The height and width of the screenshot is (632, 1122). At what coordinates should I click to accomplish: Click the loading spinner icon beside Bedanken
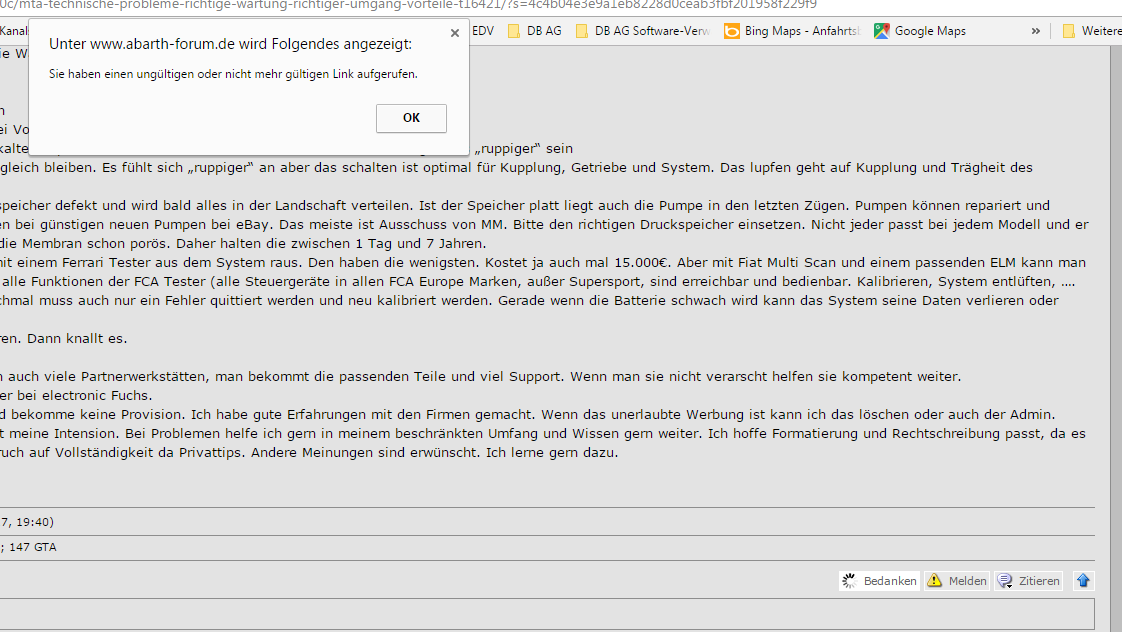tap(850, 581)
